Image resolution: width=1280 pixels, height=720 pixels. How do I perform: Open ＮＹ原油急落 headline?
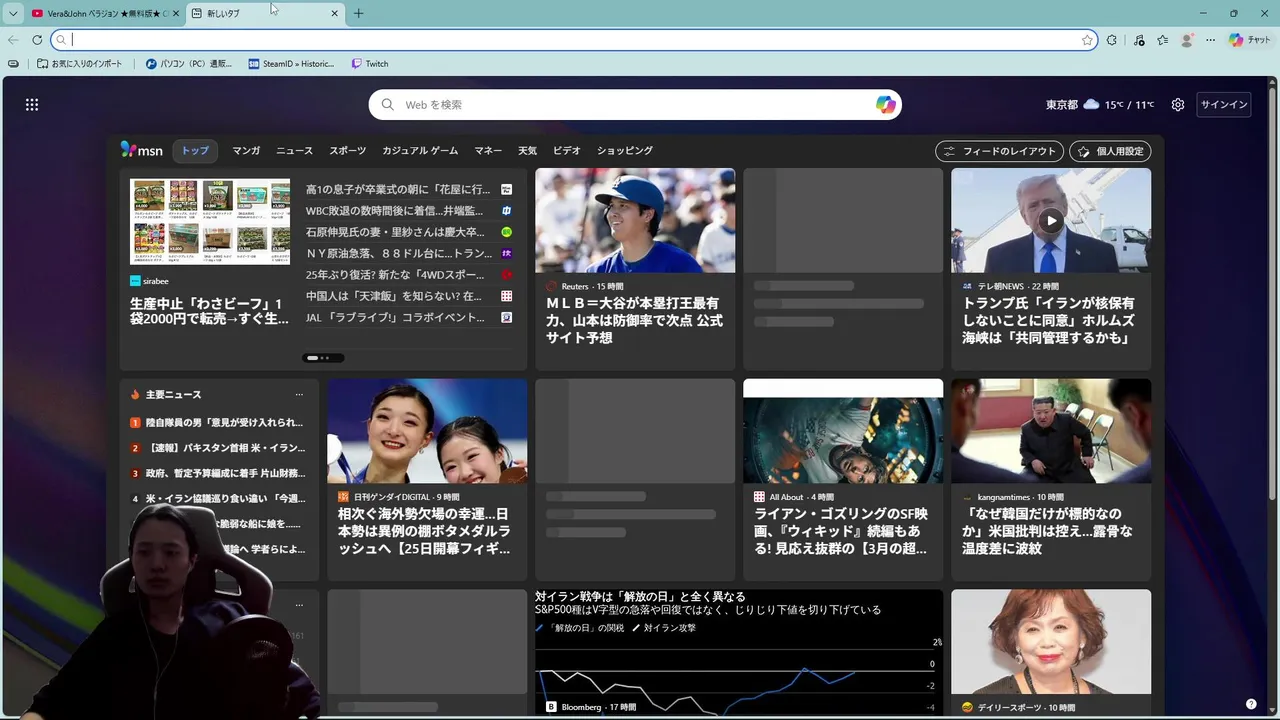point(399,254)
